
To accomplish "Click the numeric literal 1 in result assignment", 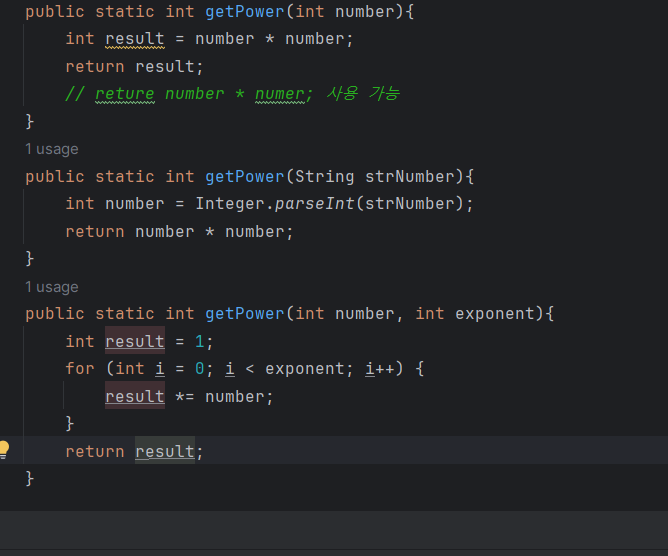I will point(199,341).
